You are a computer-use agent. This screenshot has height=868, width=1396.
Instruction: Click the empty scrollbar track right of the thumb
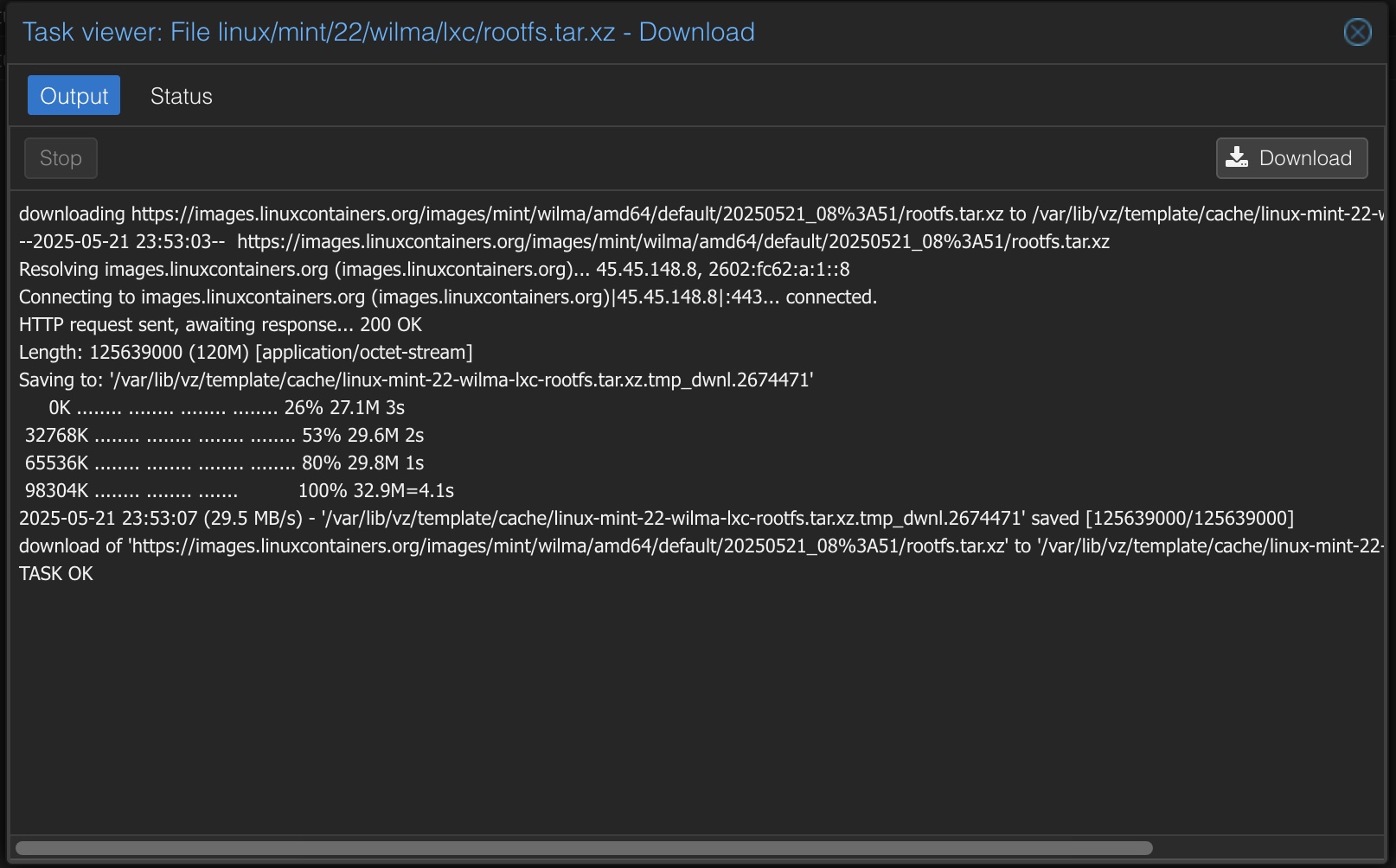1267,848
